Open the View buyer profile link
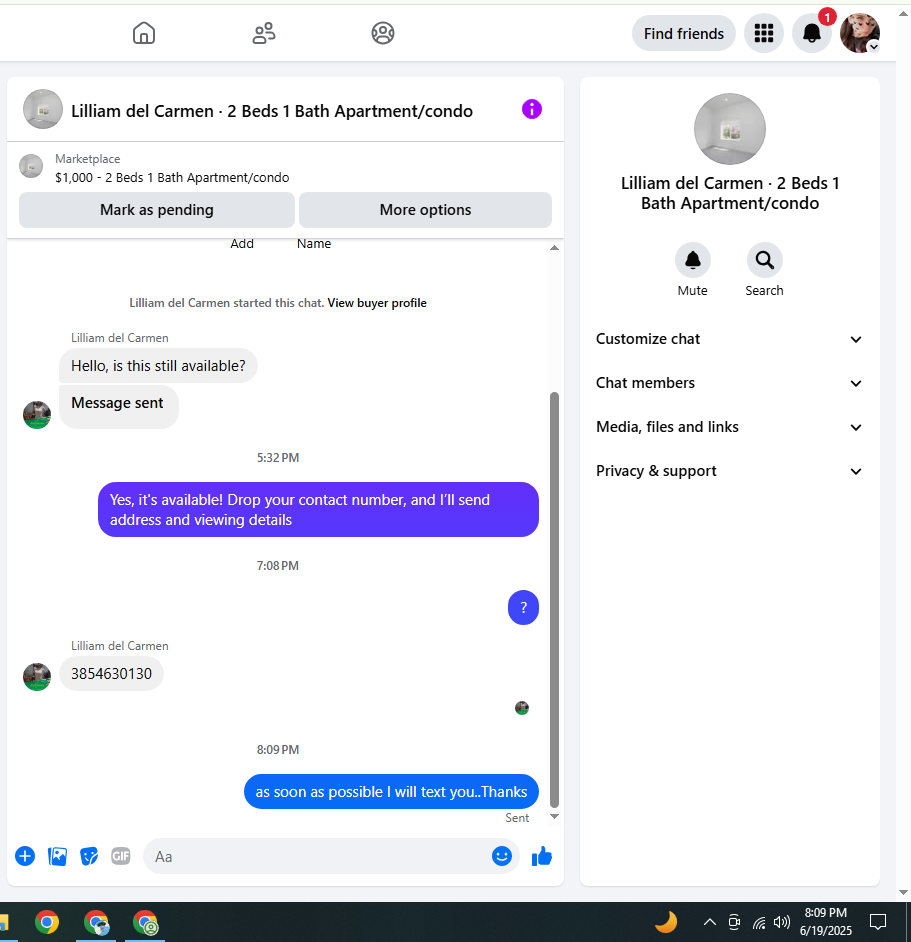The width and height of the screenshot is (911, 942). tap(377, 303)
